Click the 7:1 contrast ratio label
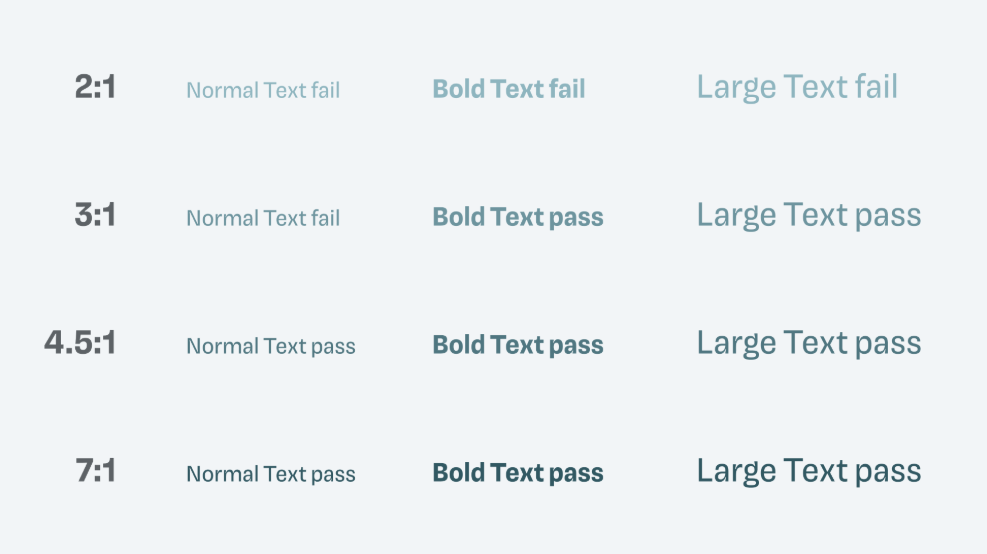This screenshot has width=987, height=554. pyautogui.click(x=95, y=470)
